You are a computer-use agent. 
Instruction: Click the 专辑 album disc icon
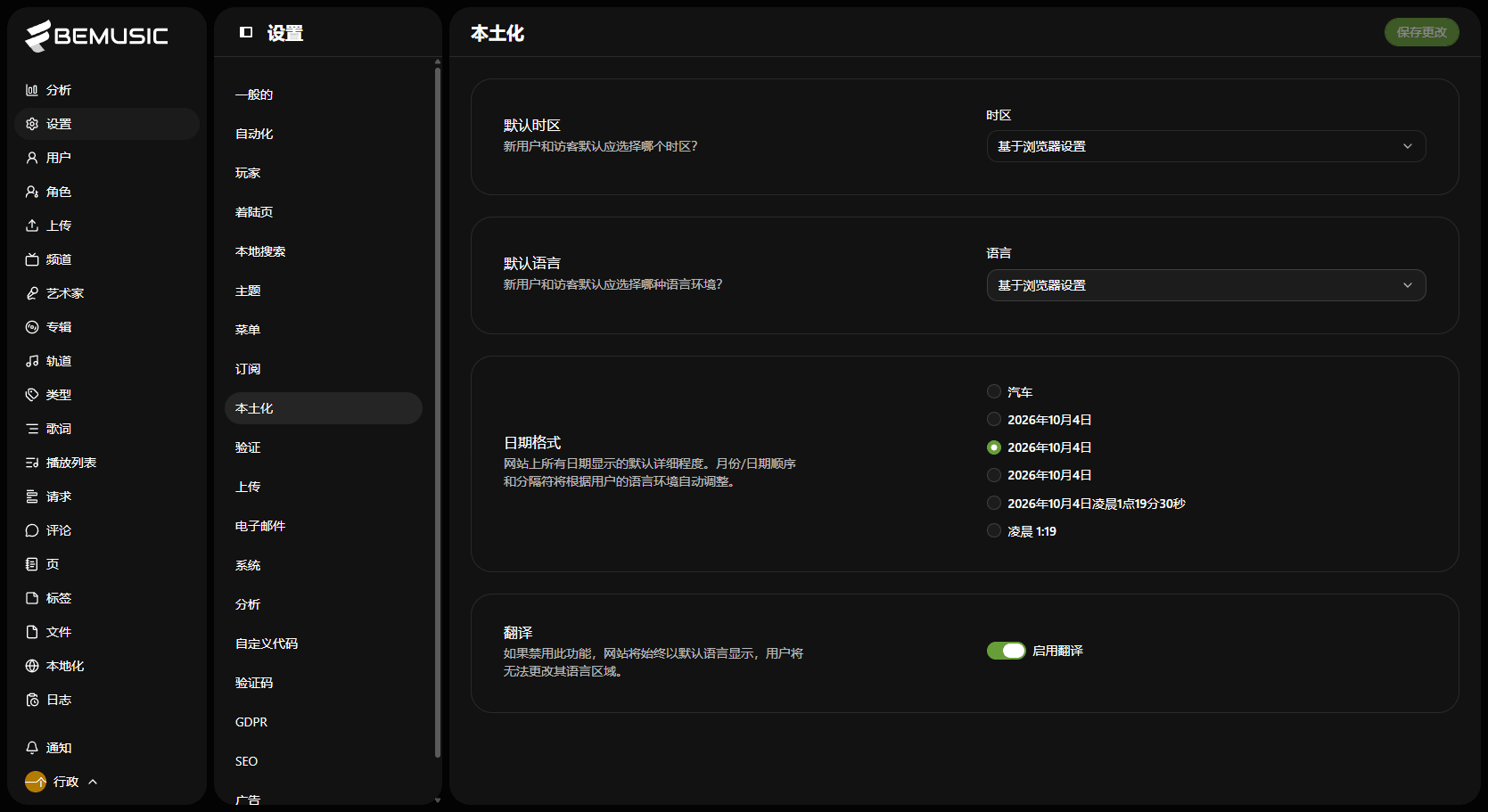32,327
